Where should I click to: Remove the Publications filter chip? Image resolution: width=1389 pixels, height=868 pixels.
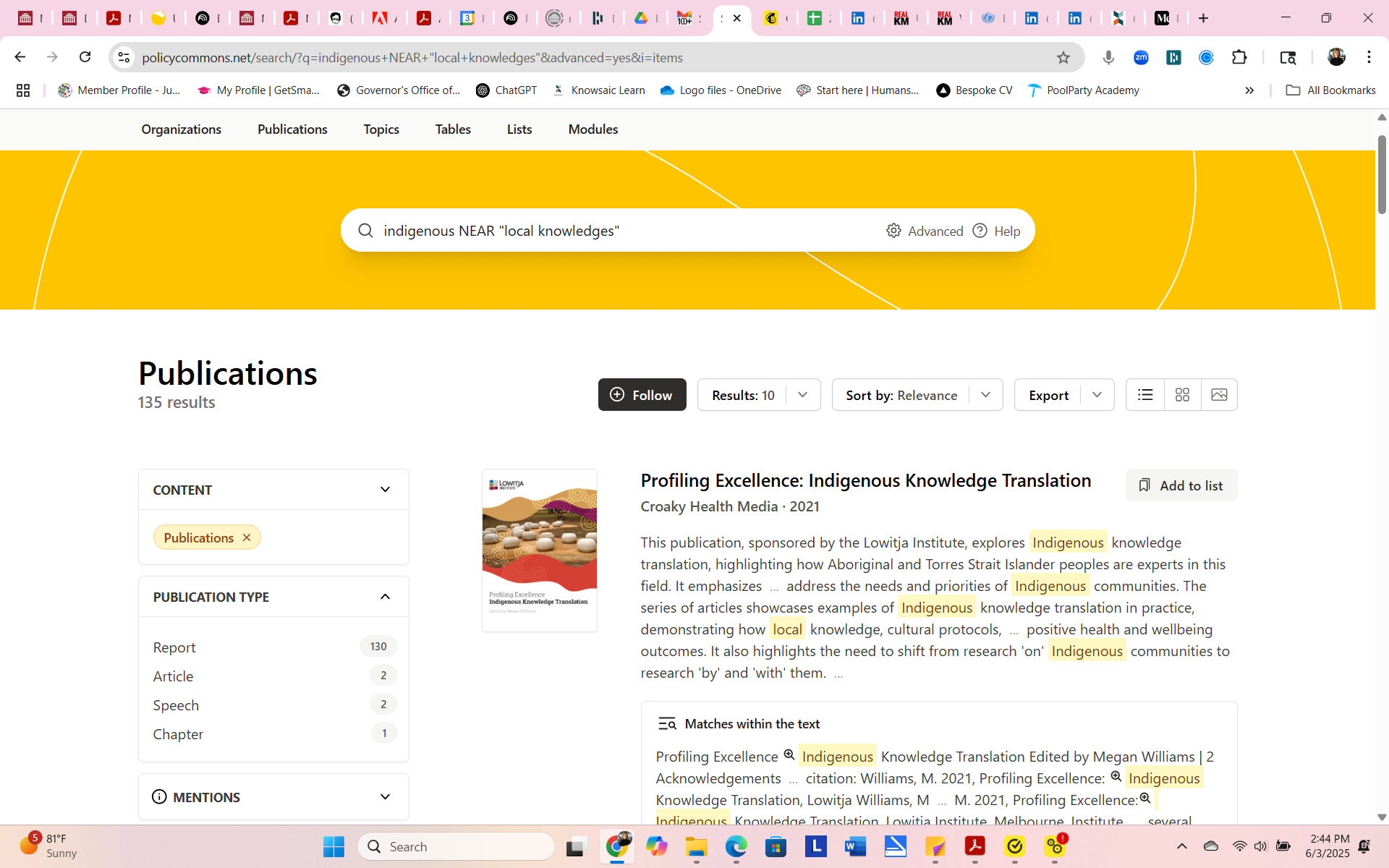247,537
